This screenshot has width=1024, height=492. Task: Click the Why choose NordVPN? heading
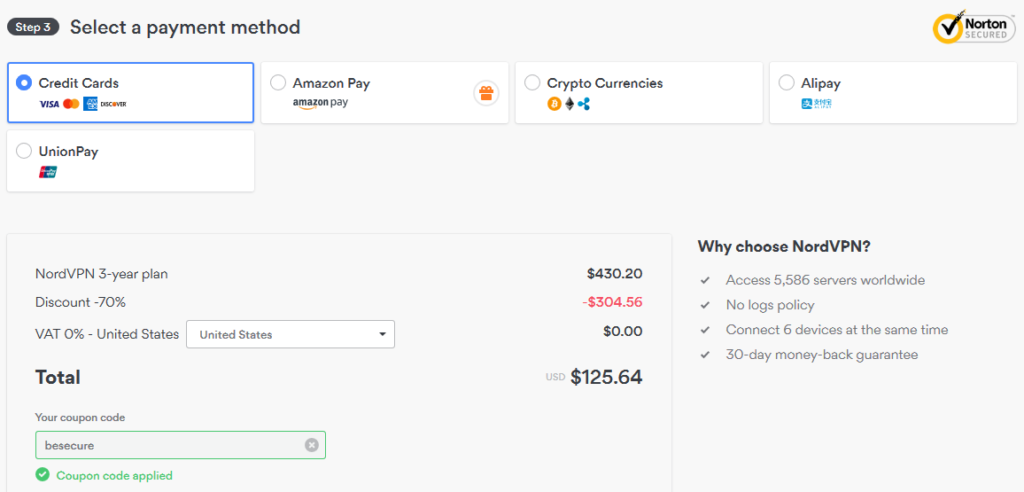[784, 246]
